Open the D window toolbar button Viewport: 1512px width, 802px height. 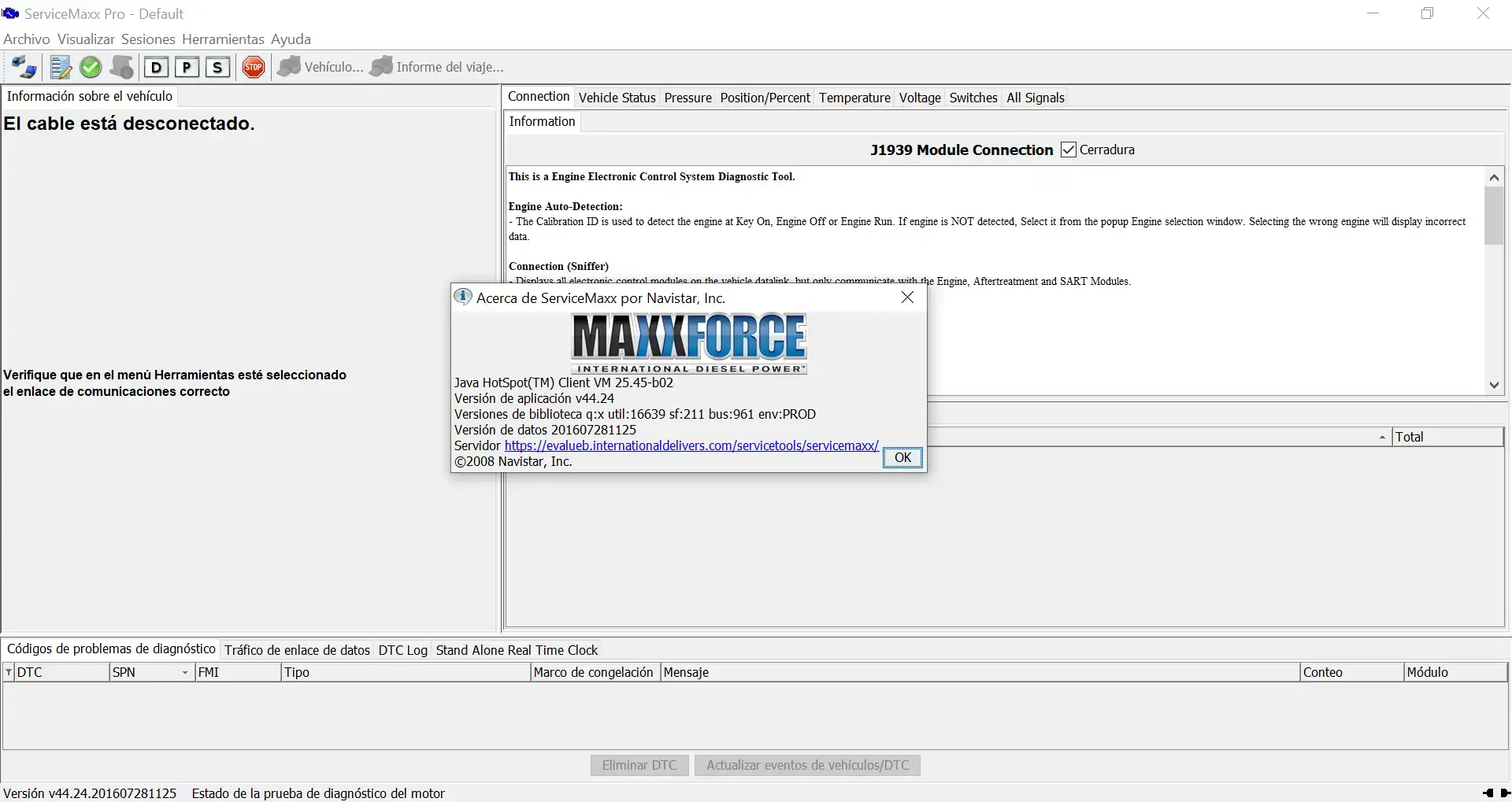[x=156, y=68]
